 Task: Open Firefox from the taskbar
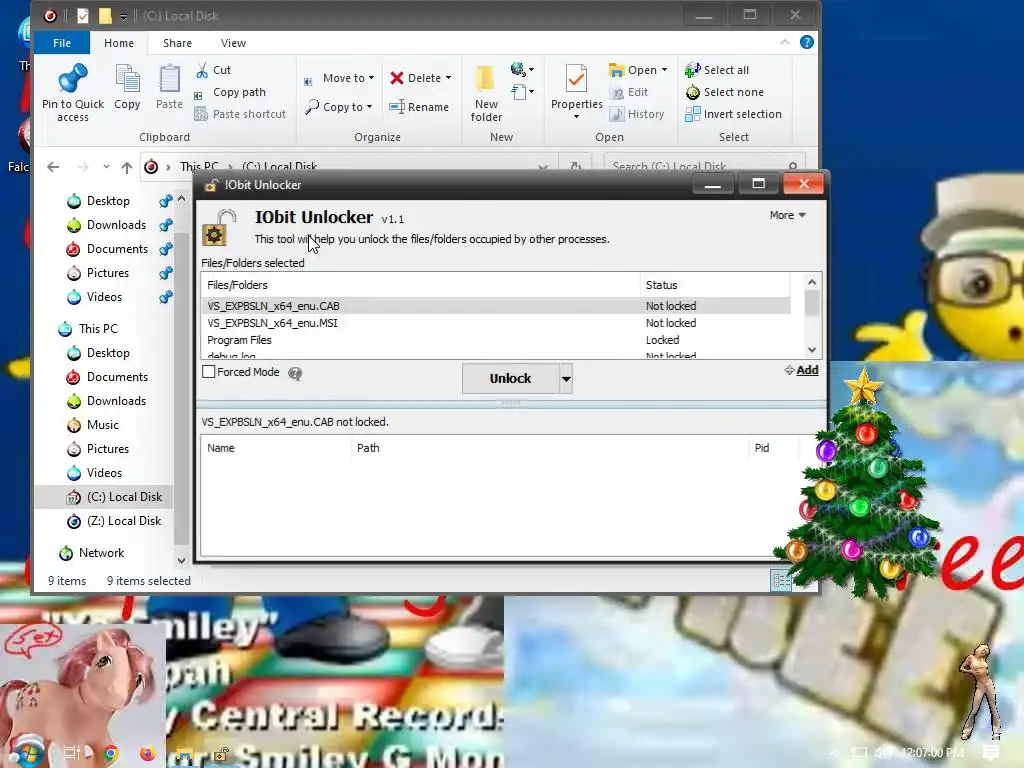[x=148, y=753]
